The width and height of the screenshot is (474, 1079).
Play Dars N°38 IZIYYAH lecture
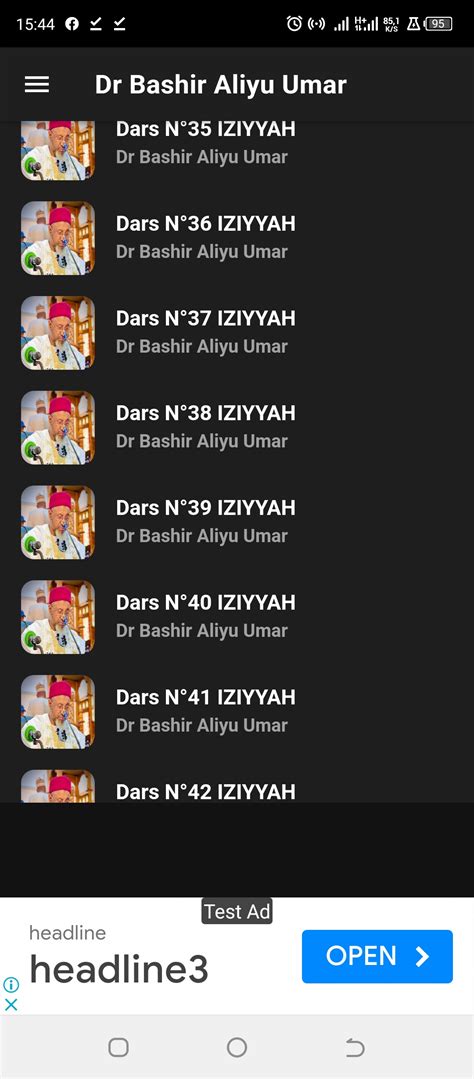(237, 427)
